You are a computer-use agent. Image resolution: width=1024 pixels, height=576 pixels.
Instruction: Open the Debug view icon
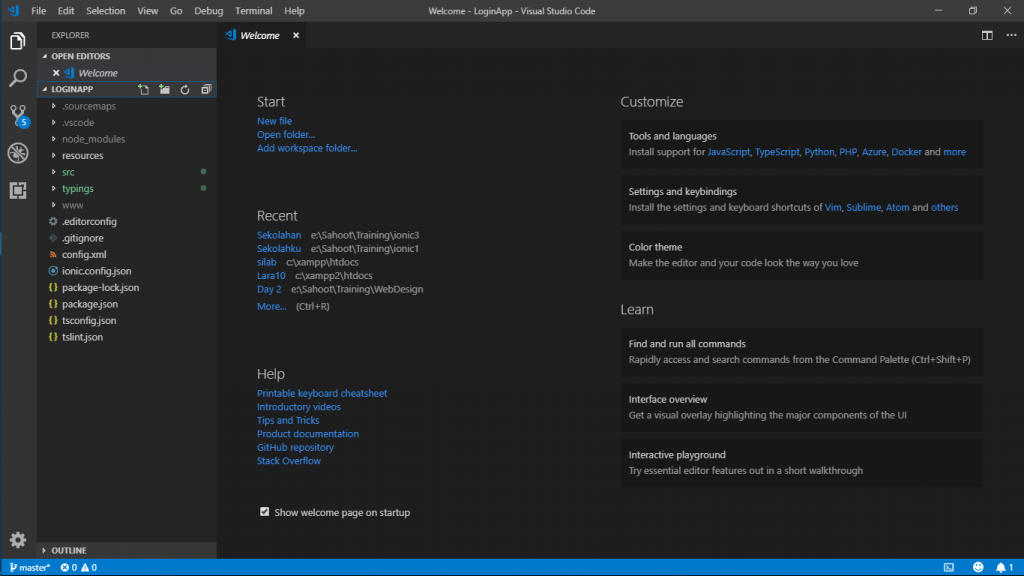coord(18,153)
